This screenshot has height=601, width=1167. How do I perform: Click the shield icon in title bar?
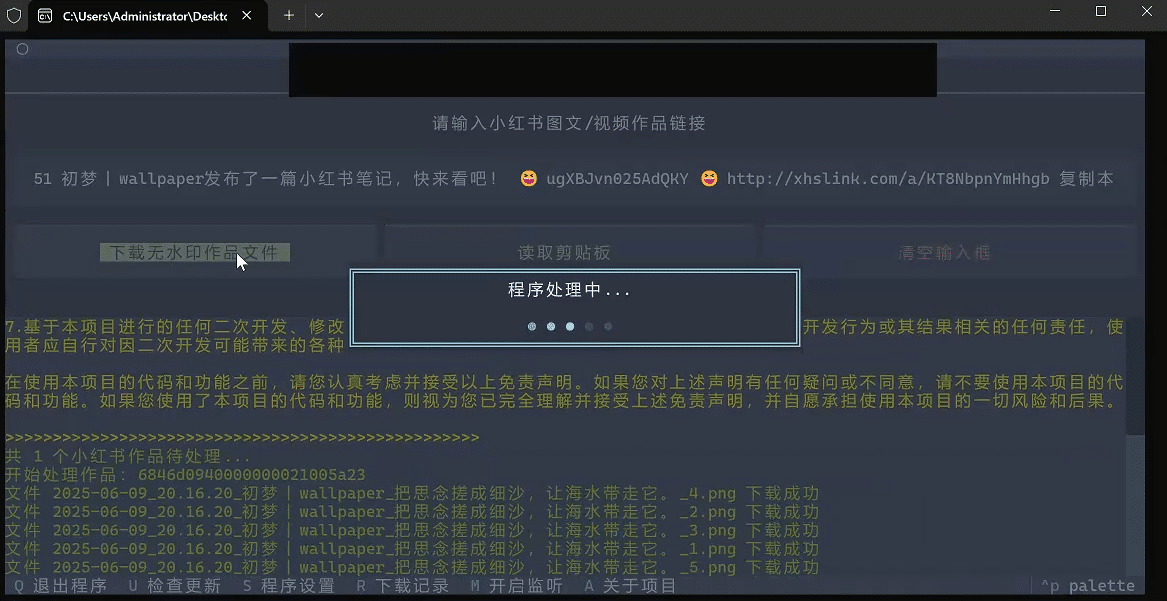click(x=13, y=16)
